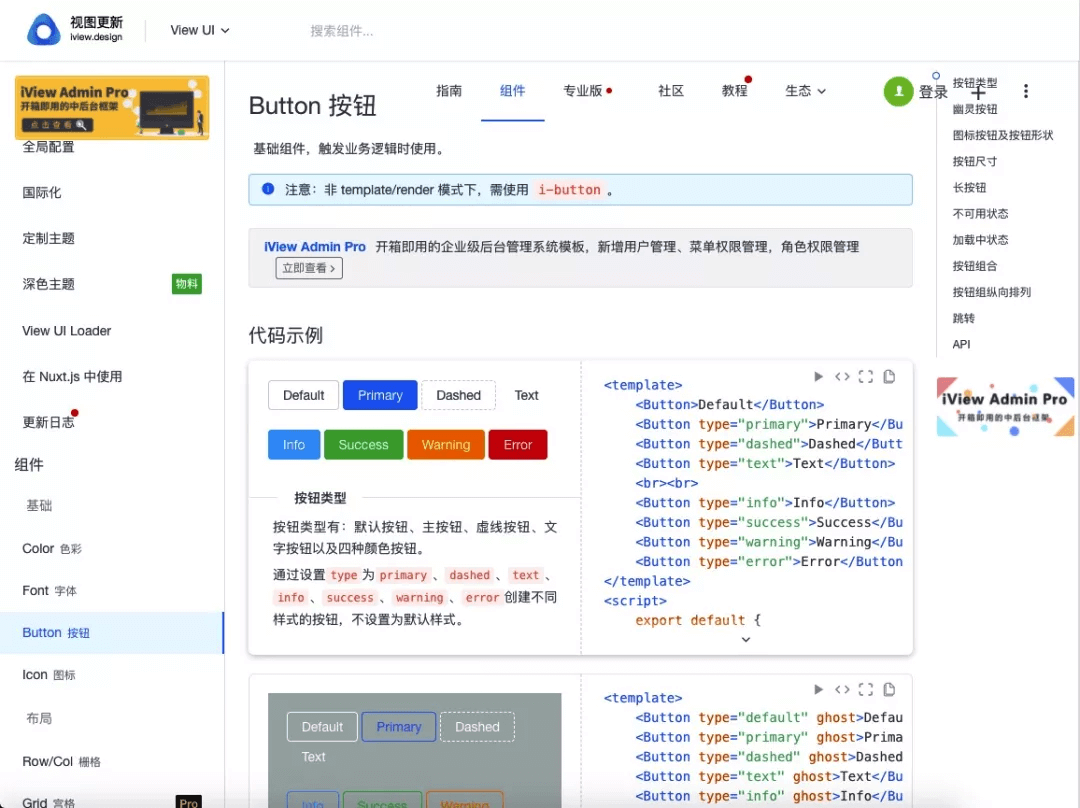1080x808 pixels.
Task: Open 定制主题 in sidebar
Action: click(x=48, y=238)
